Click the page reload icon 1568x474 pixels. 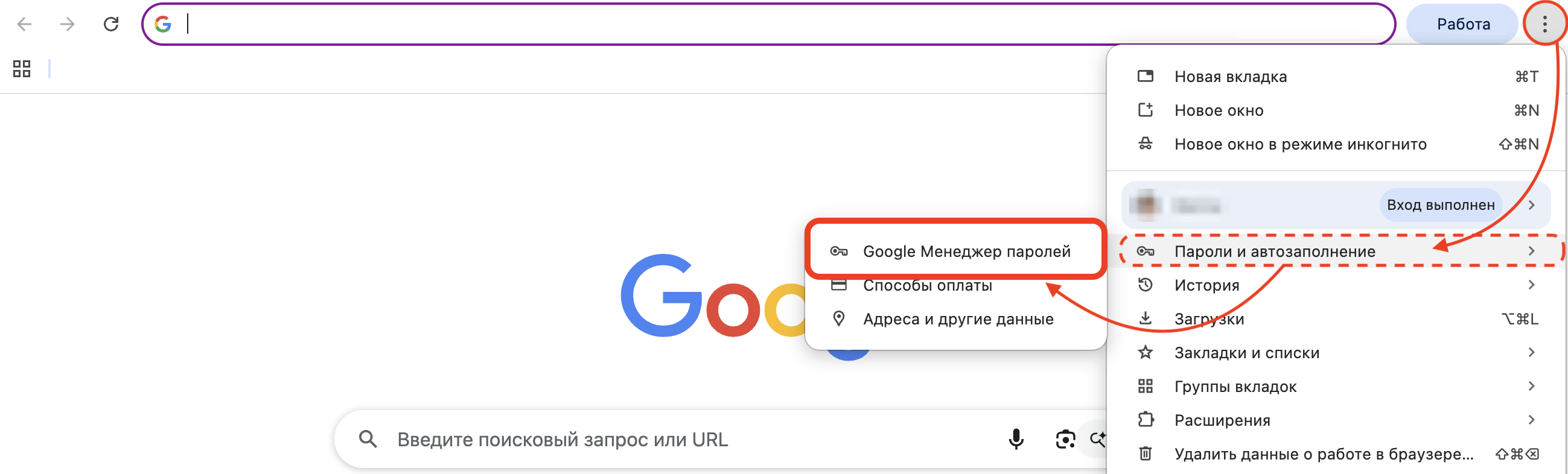coord(112,24)
